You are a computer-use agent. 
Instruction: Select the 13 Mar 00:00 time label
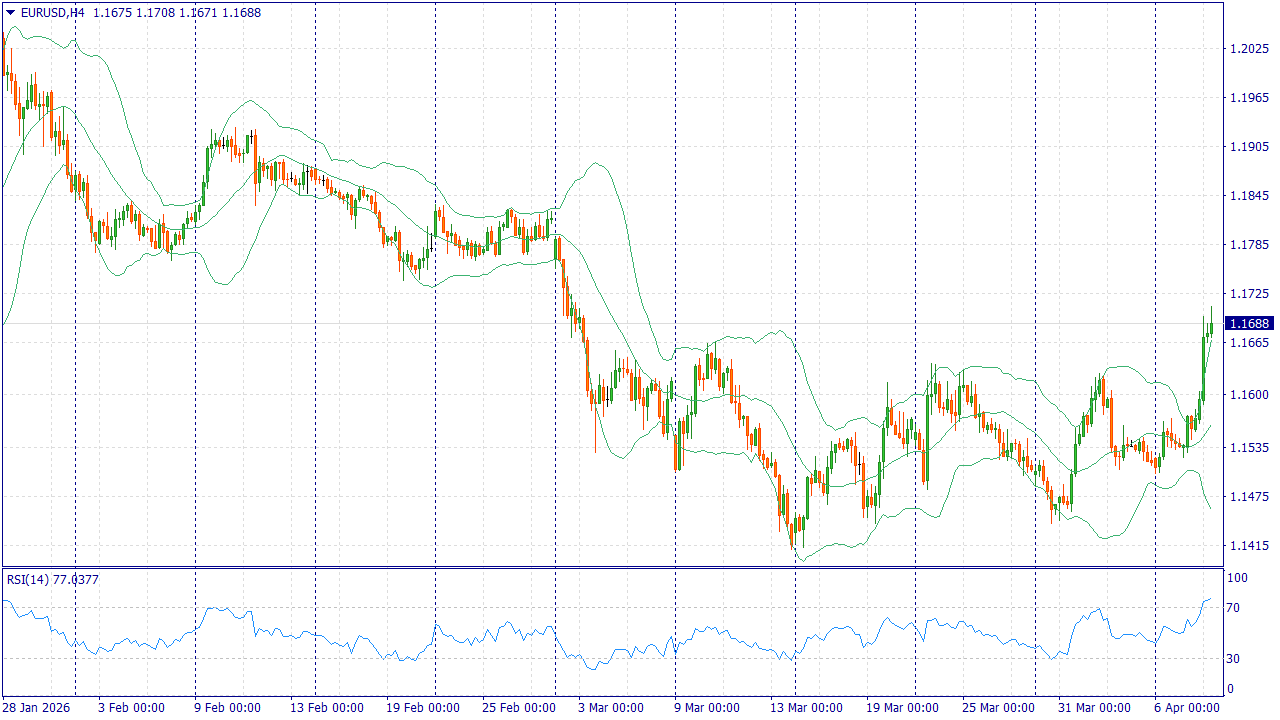coord(804,708)
